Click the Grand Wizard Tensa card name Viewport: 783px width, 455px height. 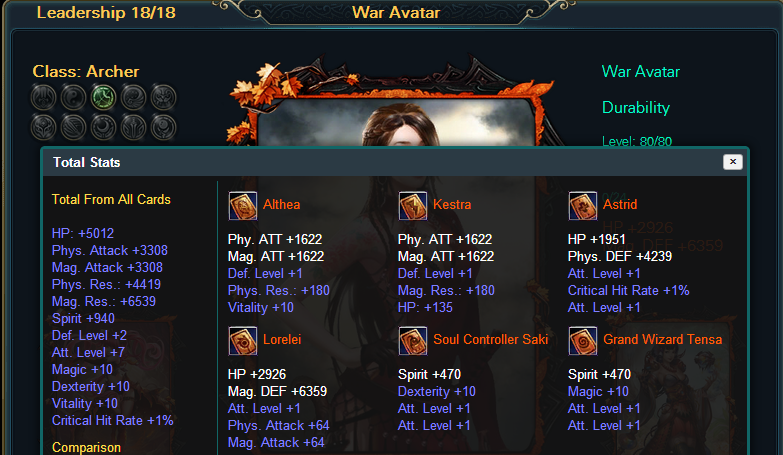point(663,339)
